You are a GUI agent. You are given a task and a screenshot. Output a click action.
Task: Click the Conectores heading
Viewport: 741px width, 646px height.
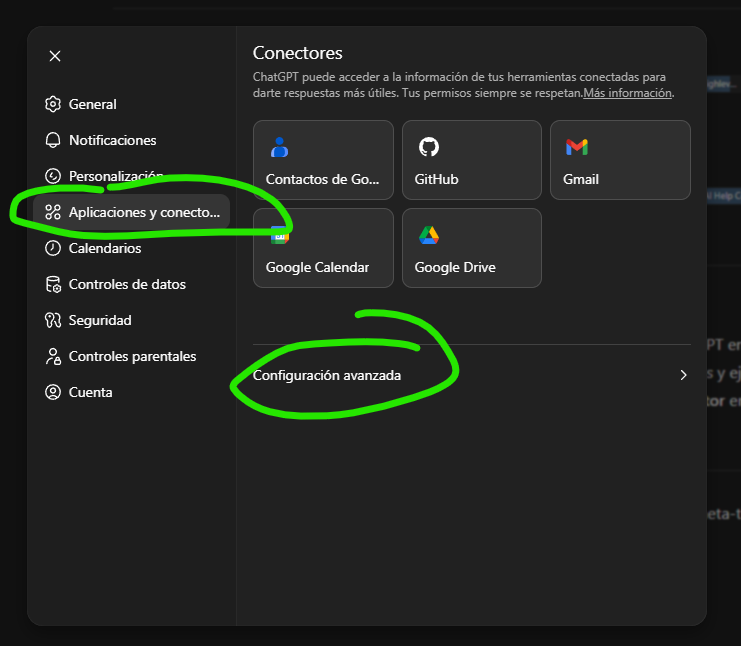tap(298, 53)
